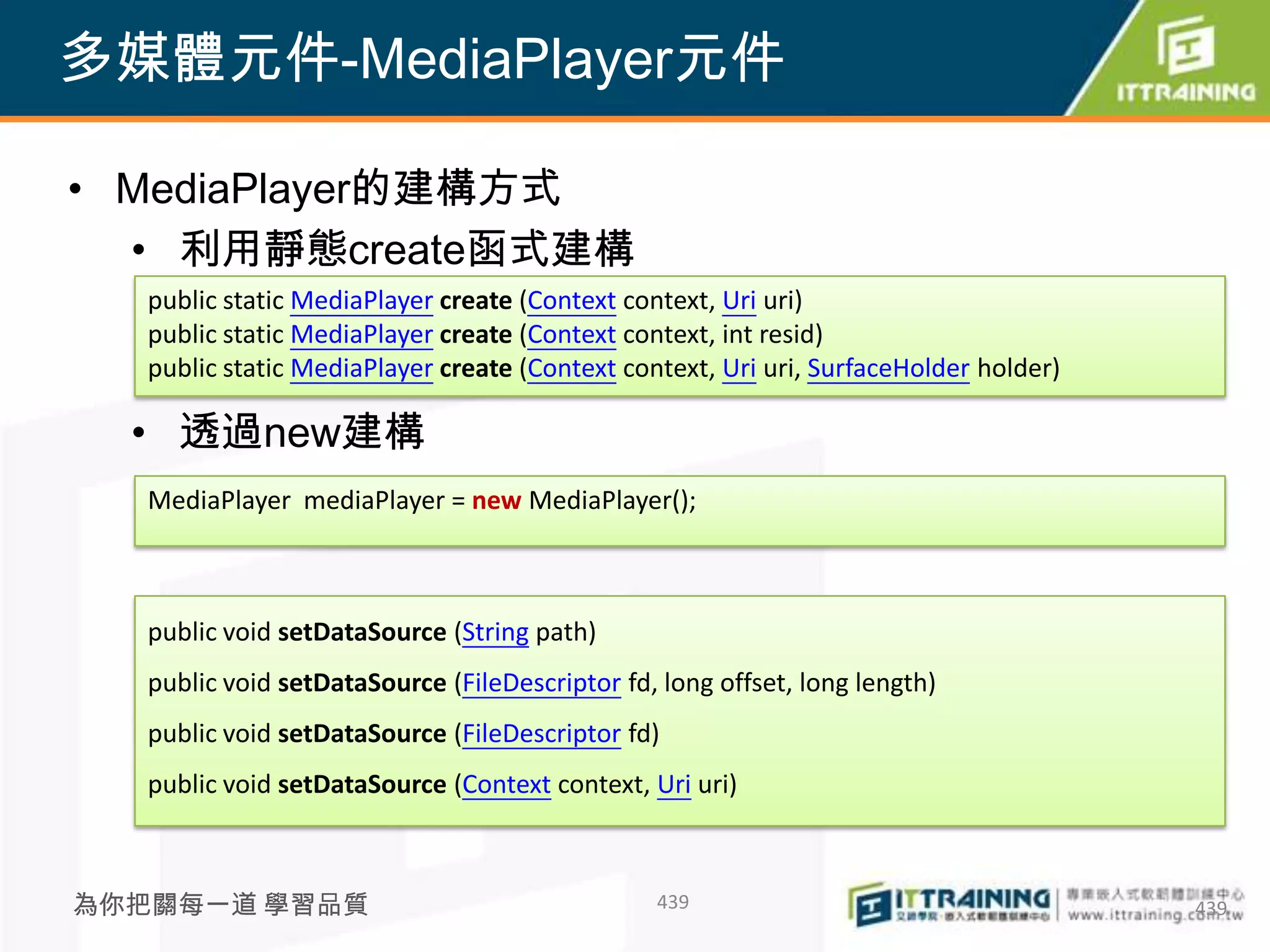The image size is (1270, 952).
Task: Open Context link in setDataSource signature
Action: point(507,785)
